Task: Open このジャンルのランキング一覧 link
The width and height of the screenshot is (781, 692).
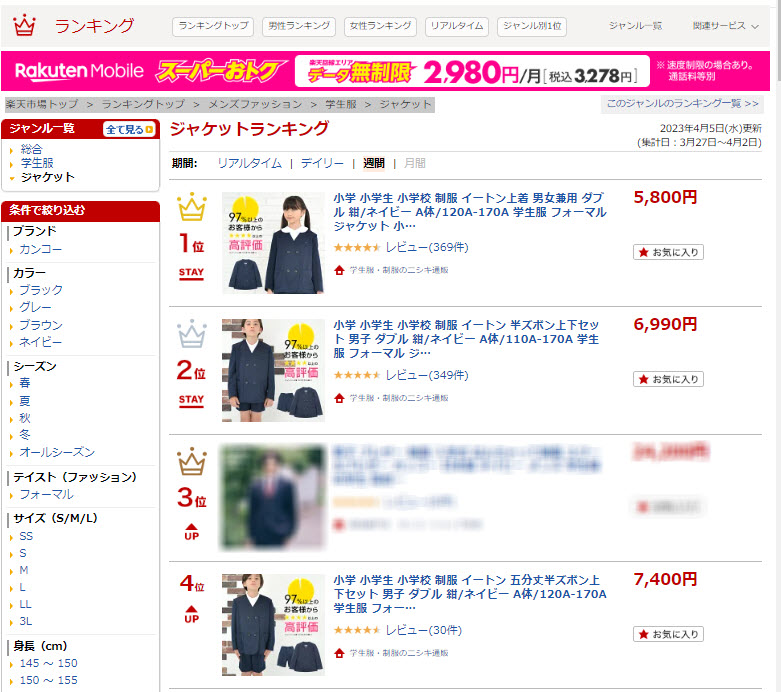Action: pos(682,104)
